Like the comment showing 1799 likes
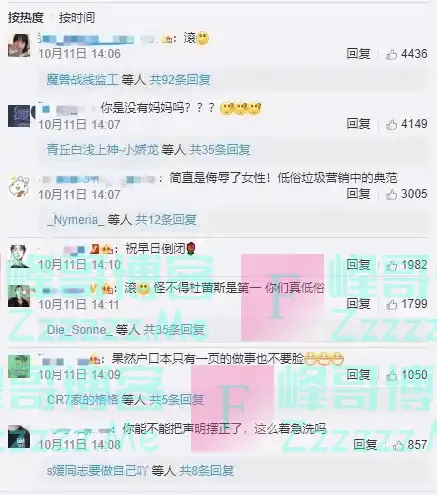The width and height of the screenshot is (437, 495). [391, 304]
